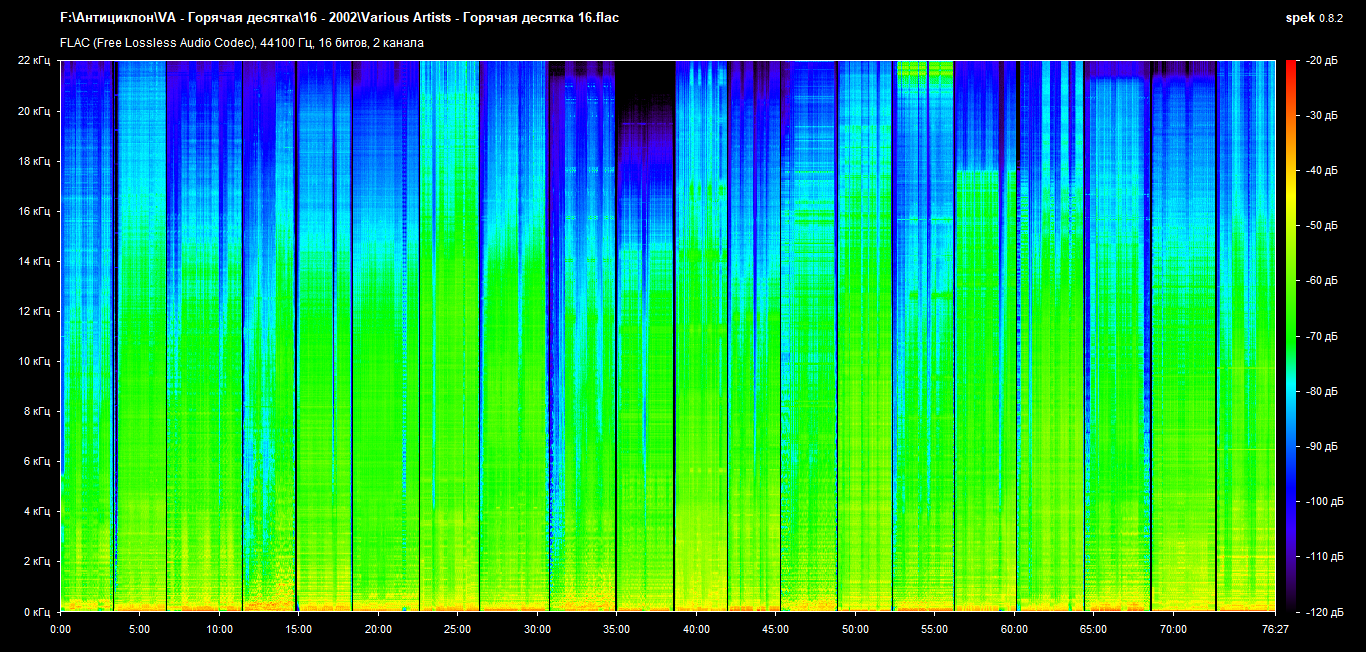Click the blue lower part of dB color bar
1366x652 pixels.
[1290, 490]
